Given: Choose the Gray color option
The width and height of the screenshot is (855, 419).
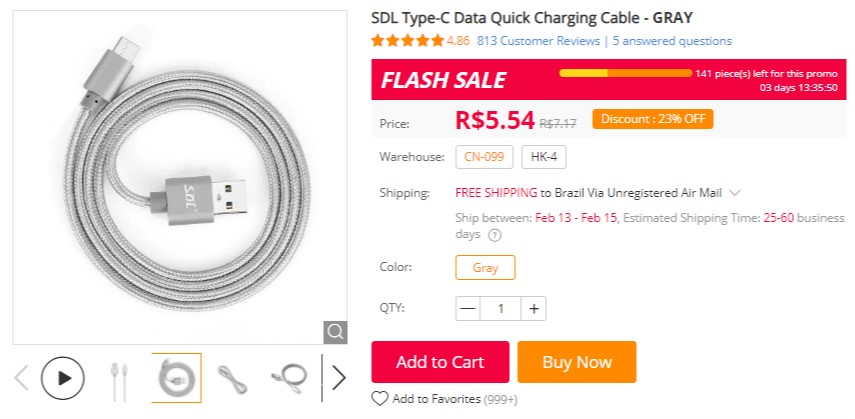Looking at the screenshot, I should coord(485,268).
